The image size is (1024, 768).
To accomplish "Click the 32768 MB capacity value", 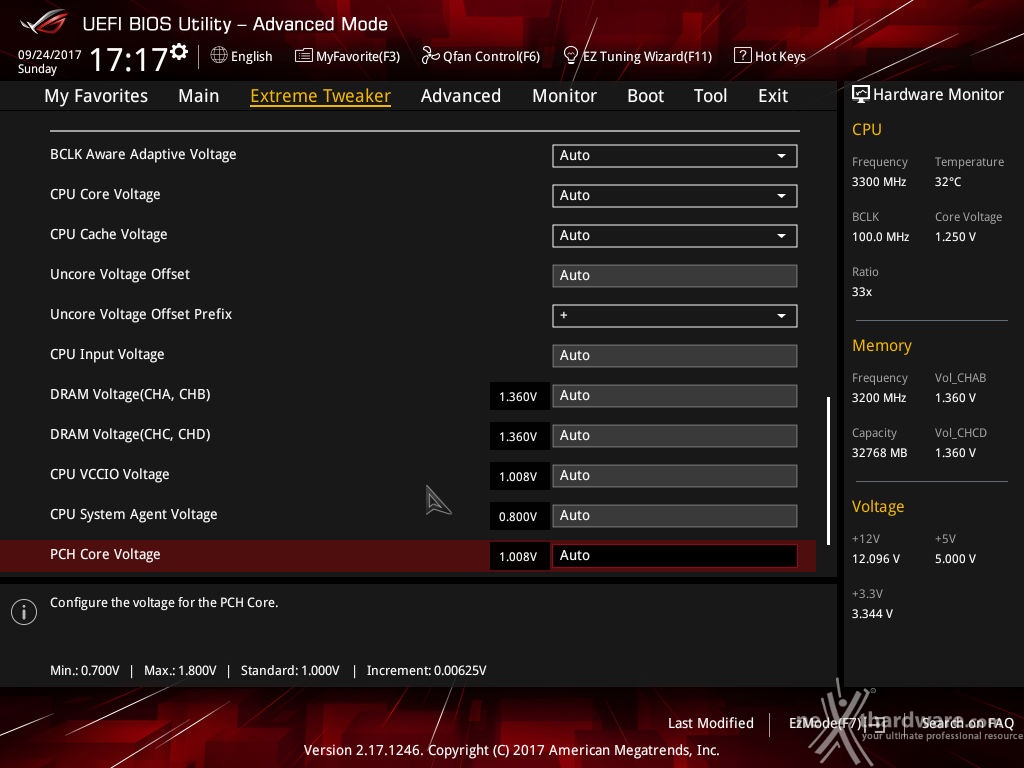I will click(x=880, y=453).
